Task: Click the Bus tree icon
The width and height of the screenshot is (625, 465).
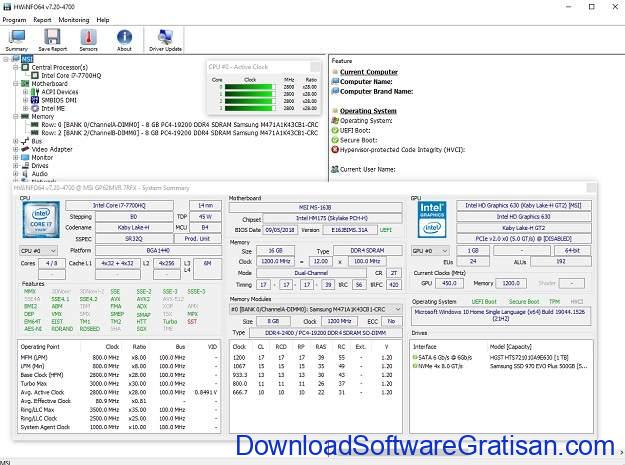Action: 25,141
